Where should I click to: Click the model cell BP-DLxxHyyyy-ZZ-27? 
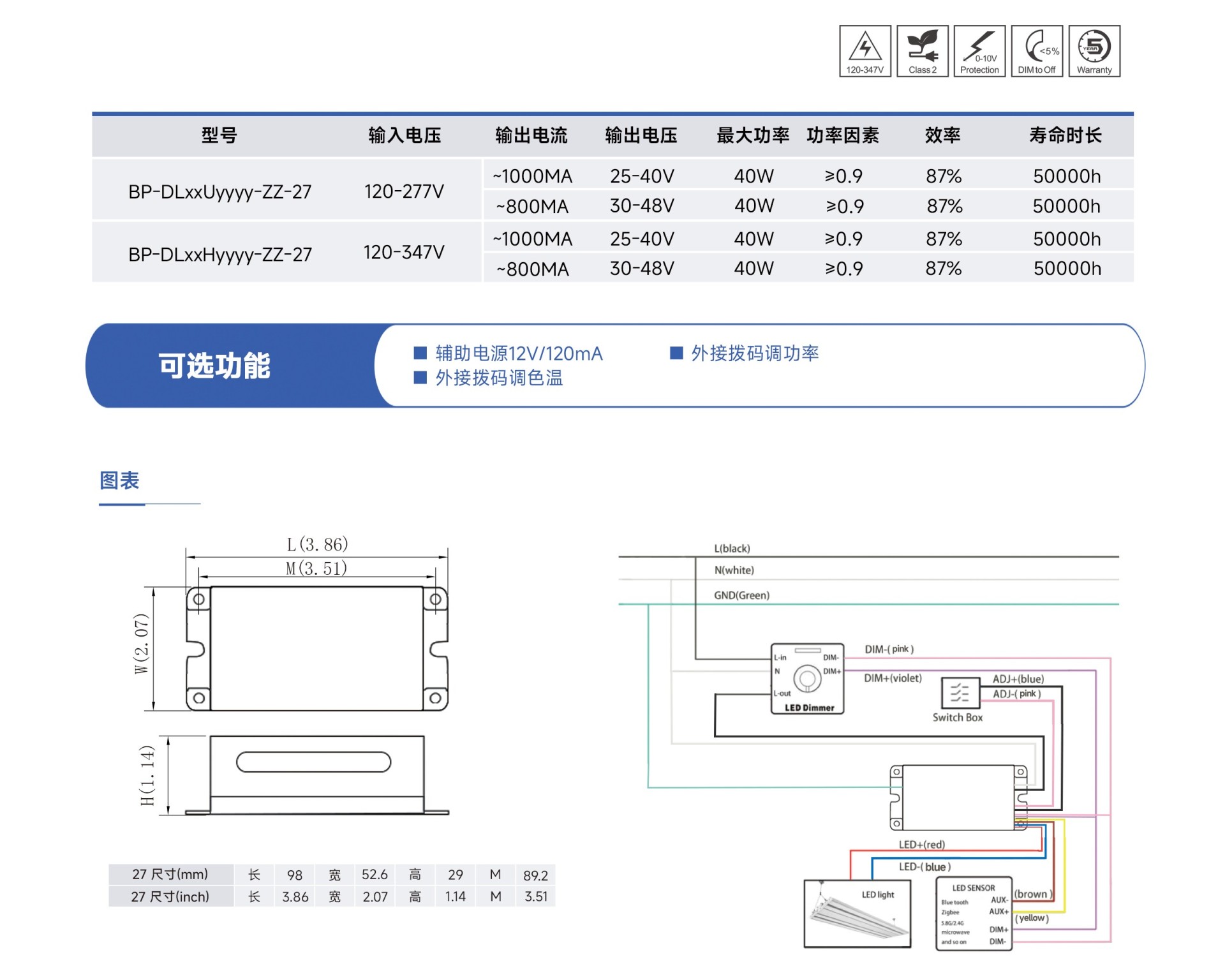220,254
